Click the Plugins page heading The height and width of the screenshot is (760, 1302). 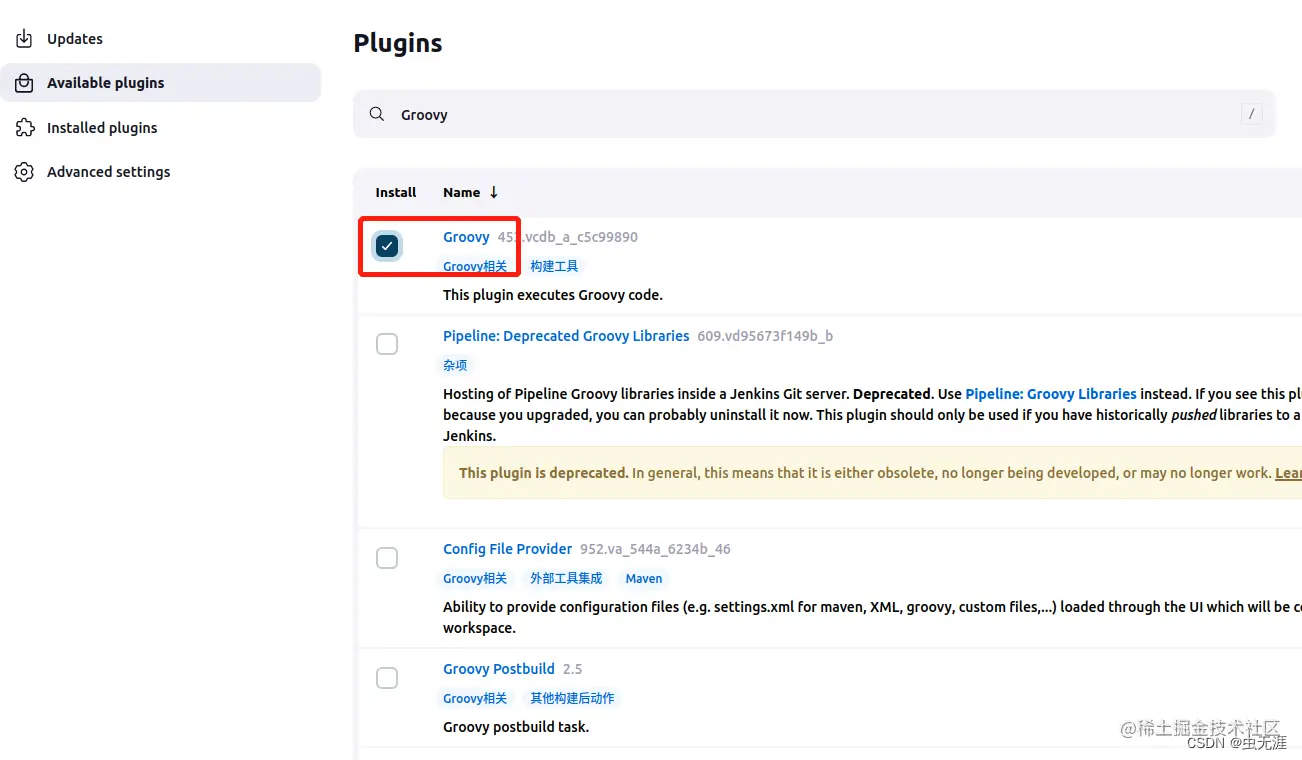point(398,43)
